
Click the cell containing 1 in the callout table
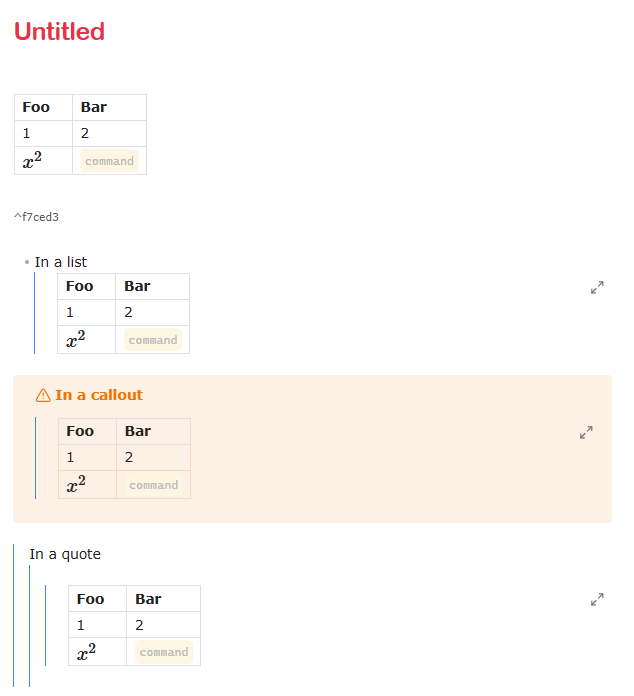pyautogui.click(x=70, y=457)
